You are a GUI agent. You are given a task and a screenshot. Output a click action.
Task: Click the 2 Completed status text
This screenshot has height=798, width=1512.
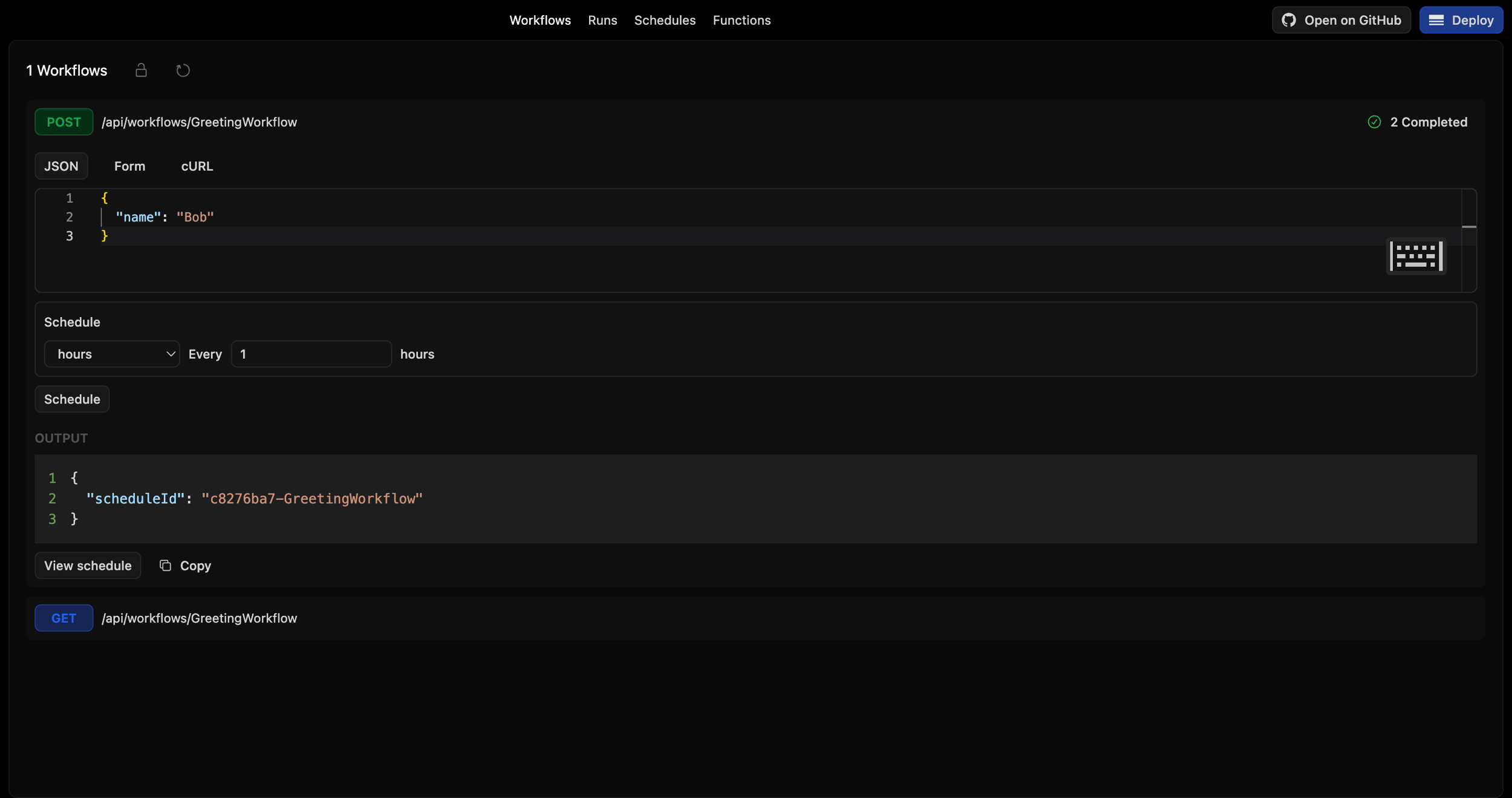click(1429, 122)
